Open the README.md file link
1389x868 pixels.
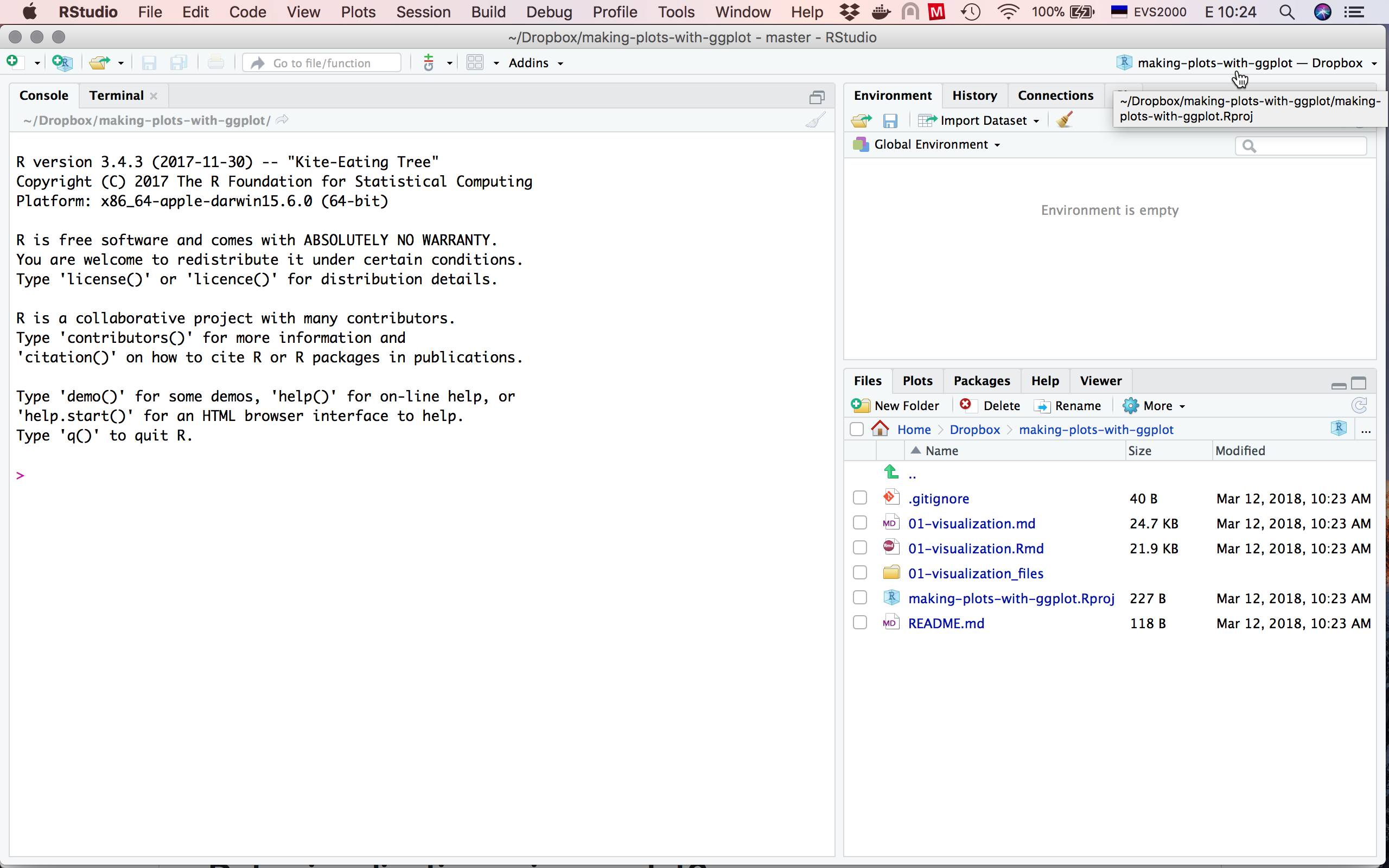946,623
